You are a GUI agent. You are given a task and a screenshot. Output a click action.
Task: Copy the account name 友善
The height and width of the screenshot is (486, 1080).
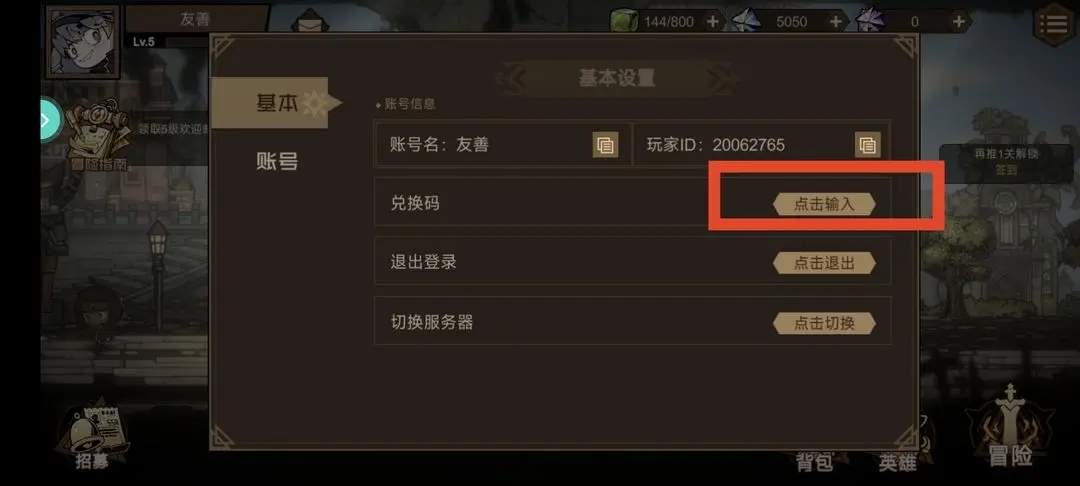click(x=605, y=145)
